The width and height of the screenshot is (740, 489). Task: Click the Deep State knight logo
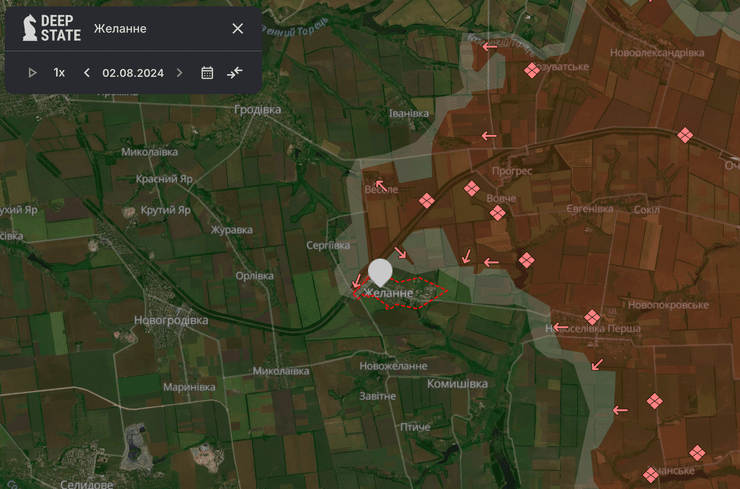click(x=29, y=28)
